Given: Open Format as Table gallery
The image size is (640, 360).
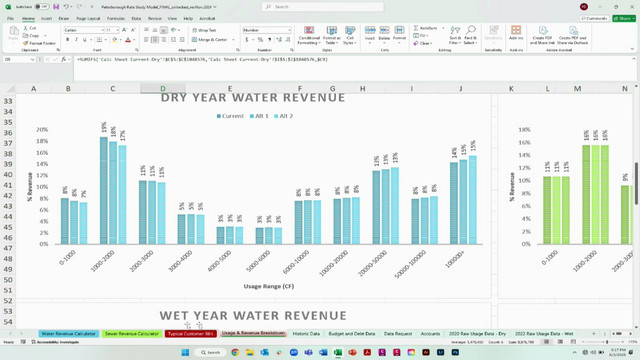Looking at the screenshot, I should 331,36.
